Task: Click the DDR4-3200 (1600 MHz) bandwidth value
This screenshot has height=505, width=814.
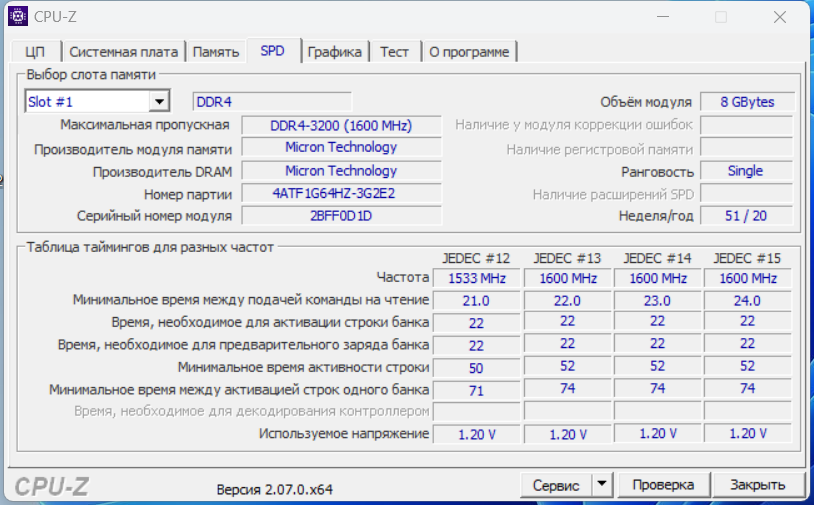Action: [x=341, y=126]
